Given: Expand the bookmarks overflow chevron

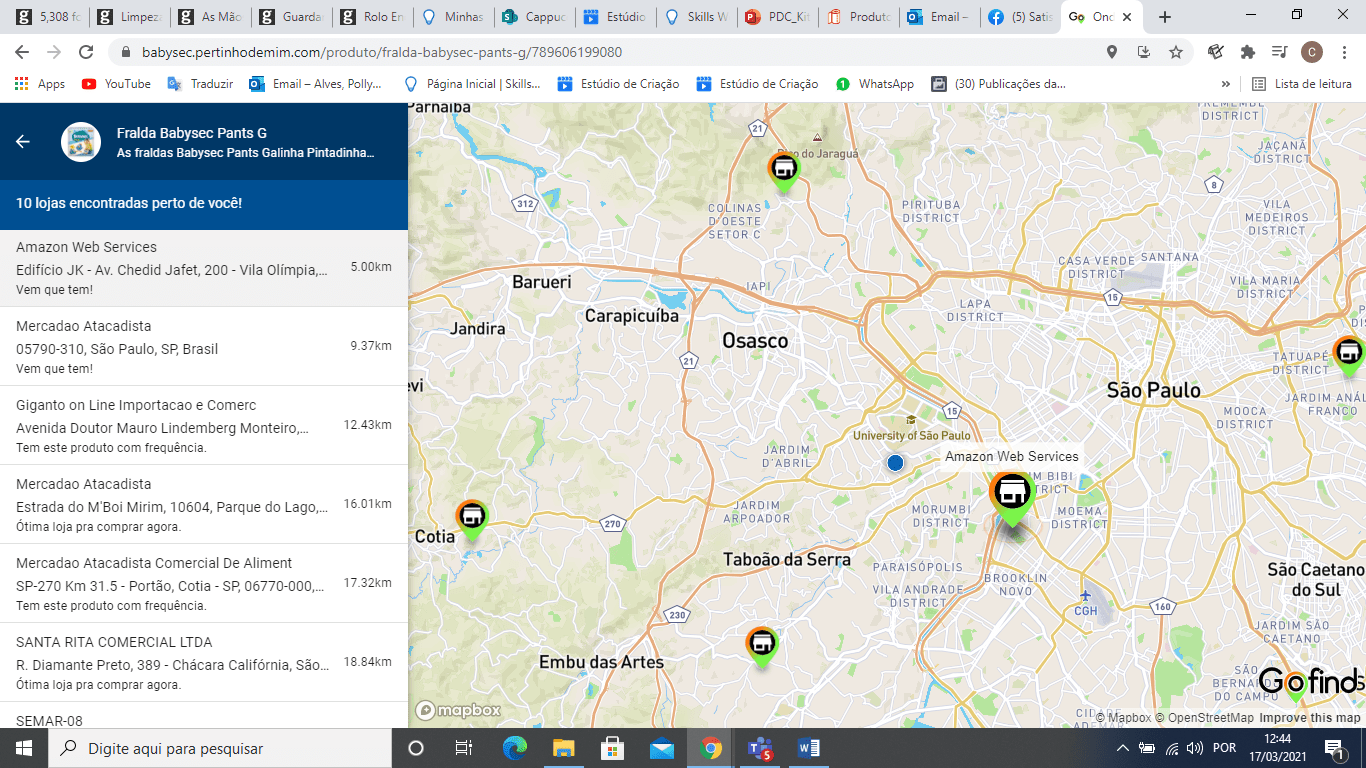Looking at the screenshot, I should tap(1226, 84).
